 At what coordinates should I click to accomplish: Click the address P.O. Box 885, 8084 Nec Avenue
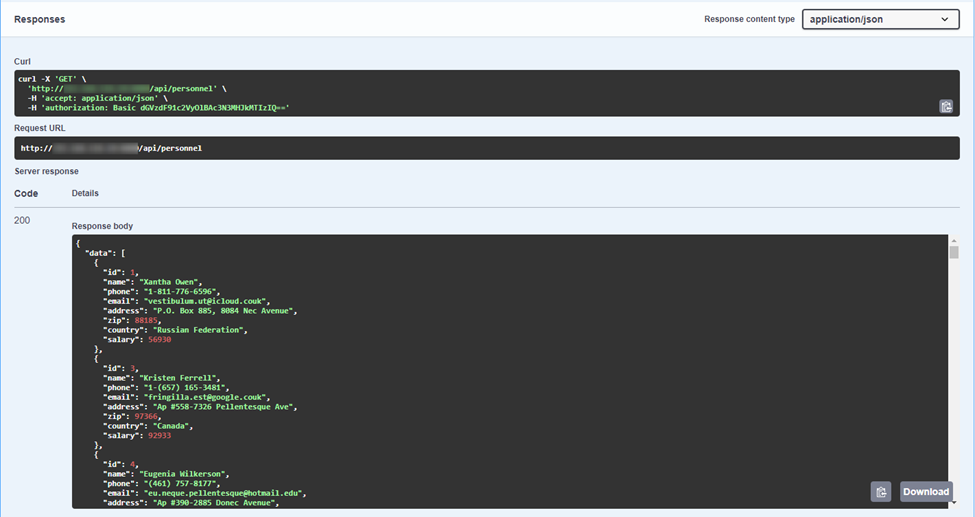(x=223, y=311)
